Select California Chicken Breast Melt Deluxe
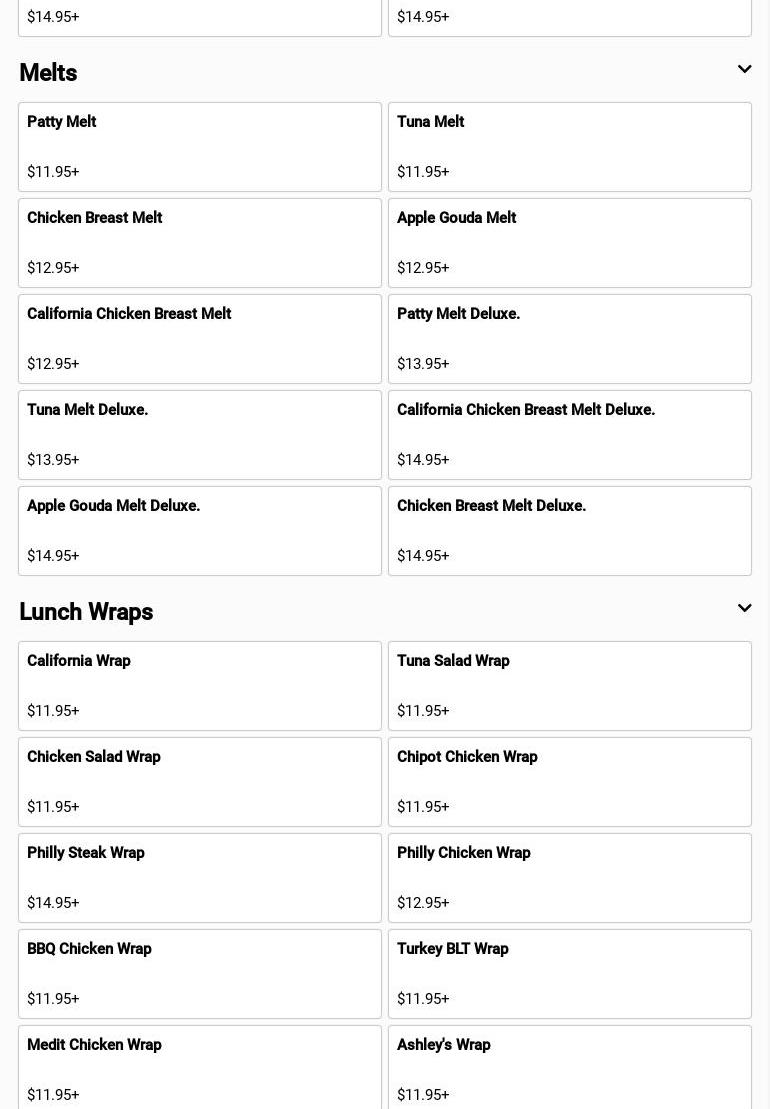Viewport: 770px width, 1109px height. [x=569, y=435]
